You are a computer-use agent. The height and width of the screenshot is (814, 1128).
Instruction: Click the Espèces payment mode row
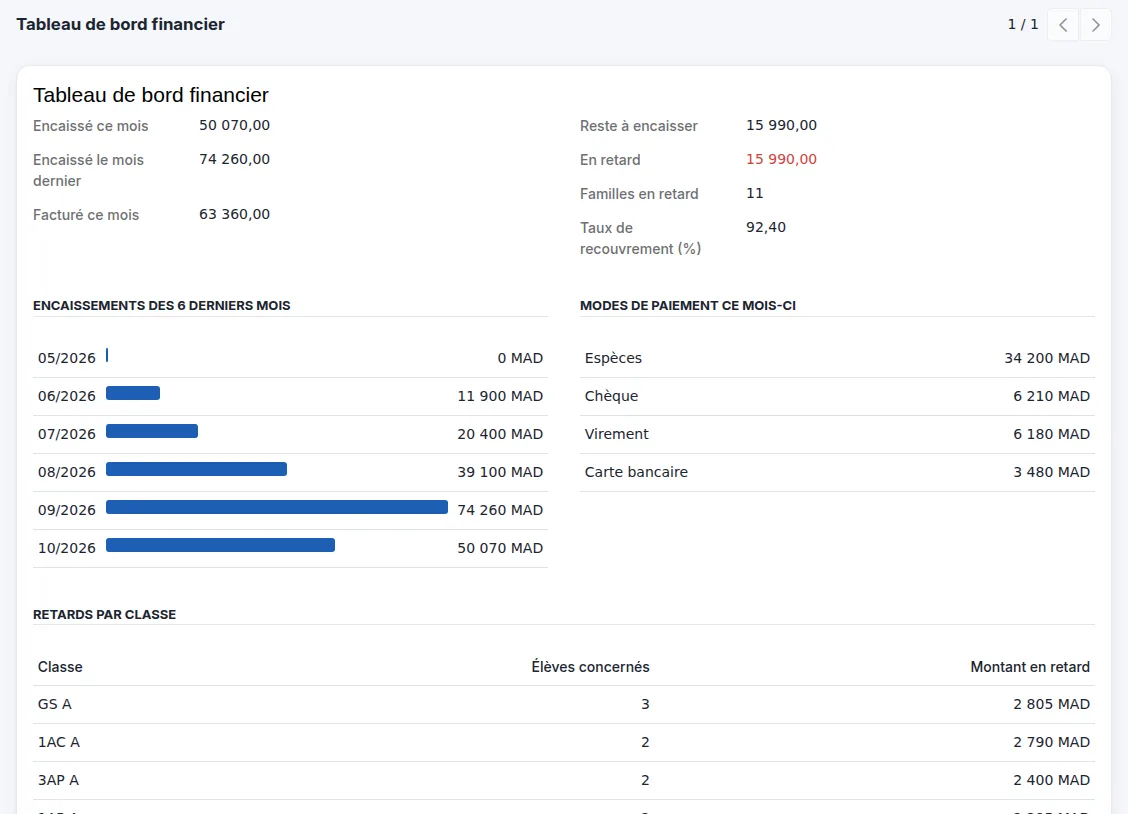pos(837,358)
